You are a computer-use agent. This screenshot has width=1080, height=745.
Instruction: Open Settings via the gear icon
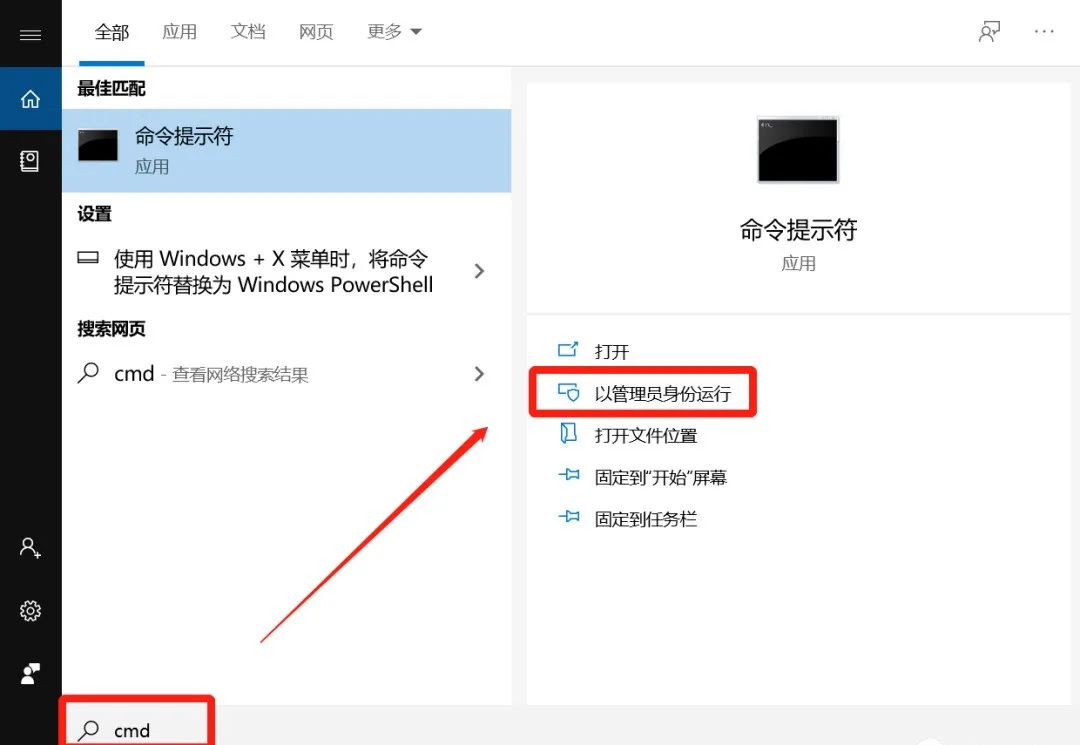pos(30,610)
